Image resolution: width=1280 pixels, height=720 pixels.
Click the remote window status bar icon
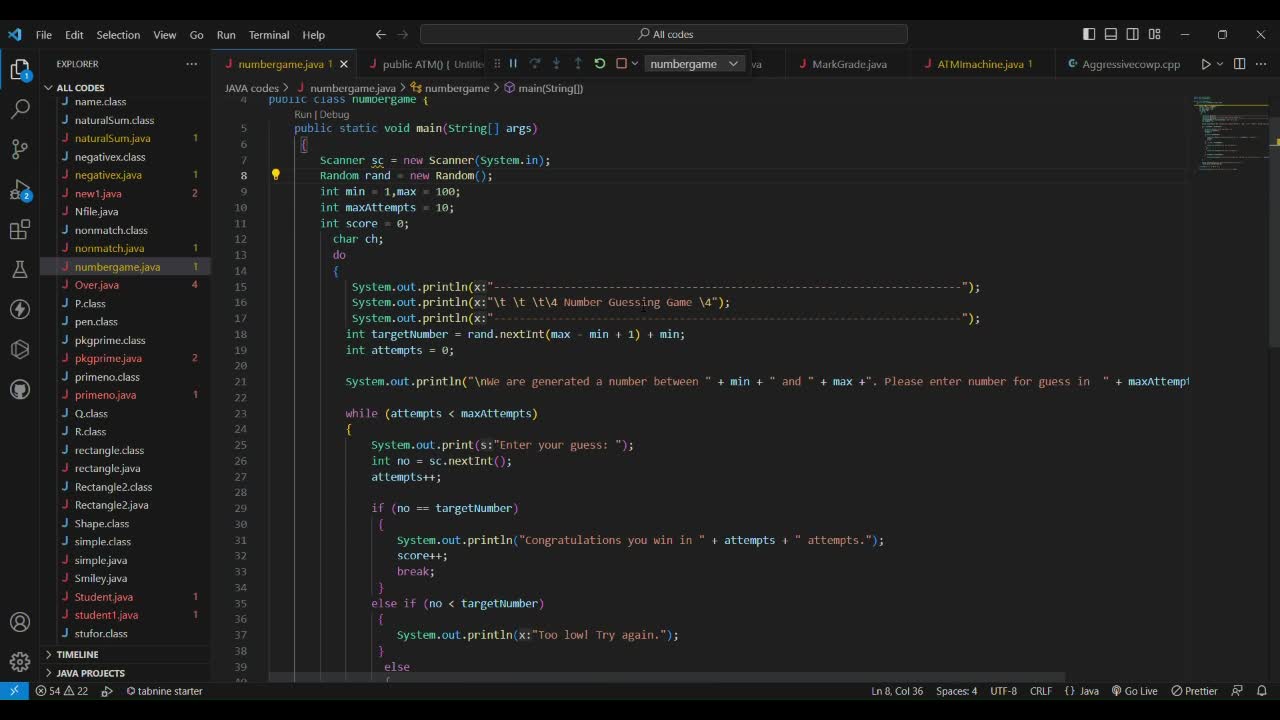point(14,691)
